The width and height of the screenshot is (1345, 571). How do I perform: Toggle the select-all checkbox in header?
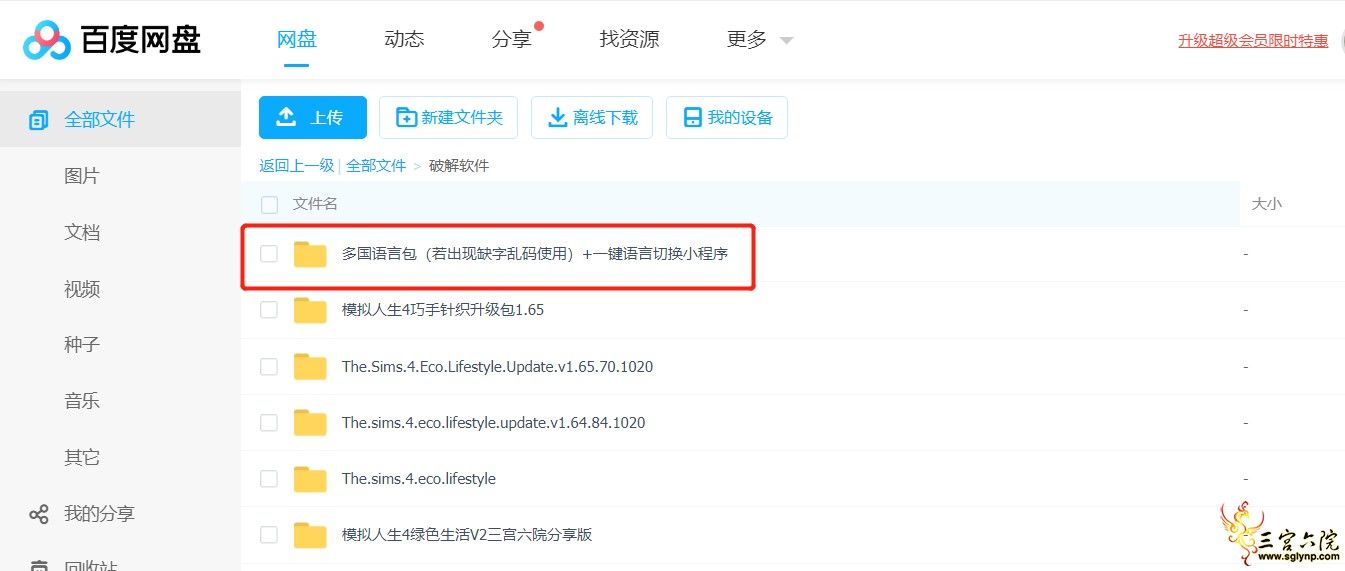point(269,204)
